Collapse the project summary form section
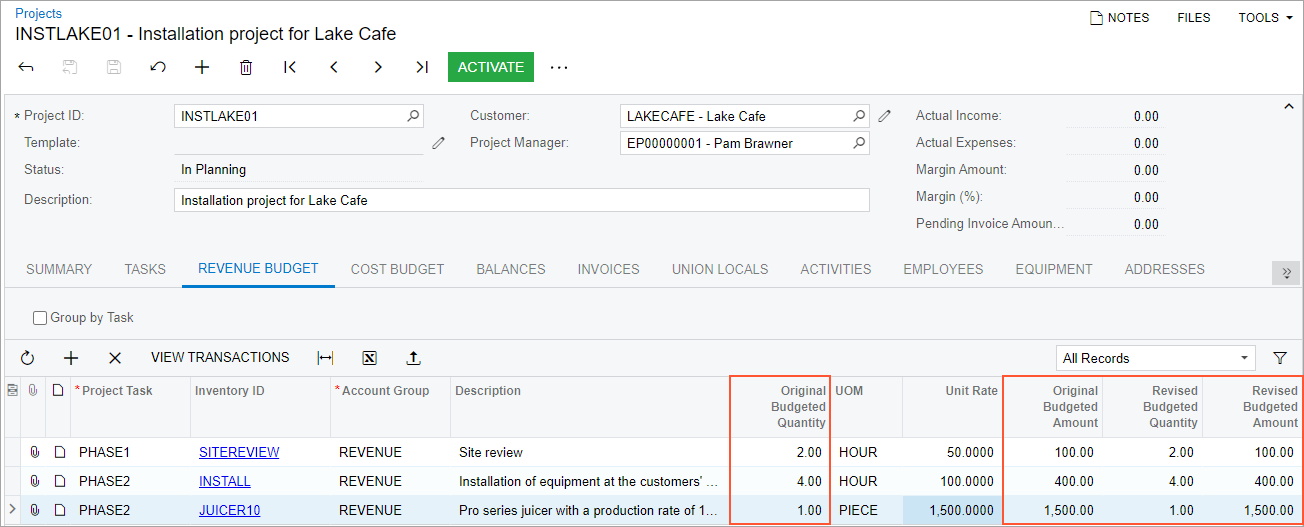The width and height of the screenshot is (1304, 527). pos(1288,107)
